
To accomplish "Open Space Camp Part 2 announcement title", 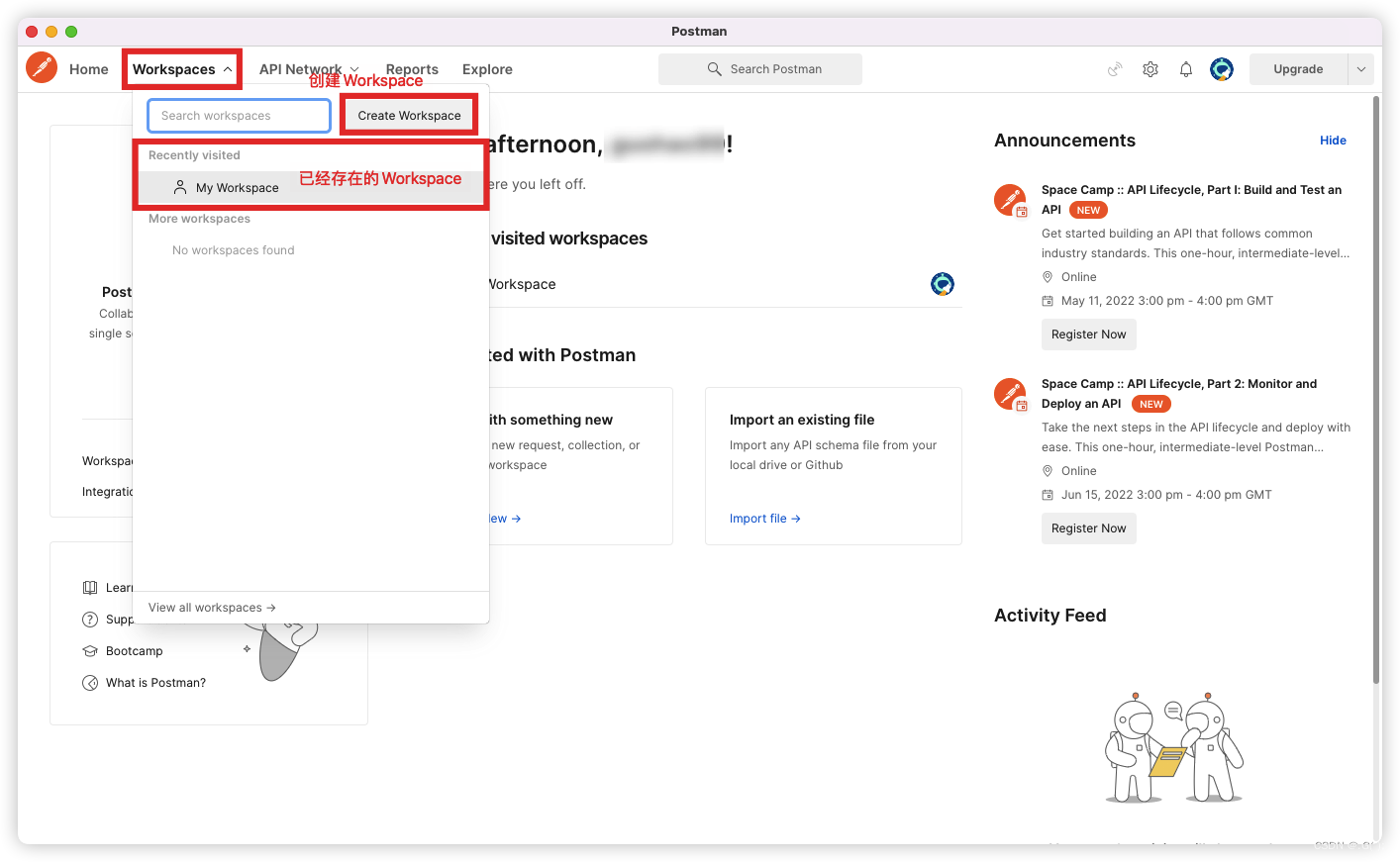I will (1178, 393).
